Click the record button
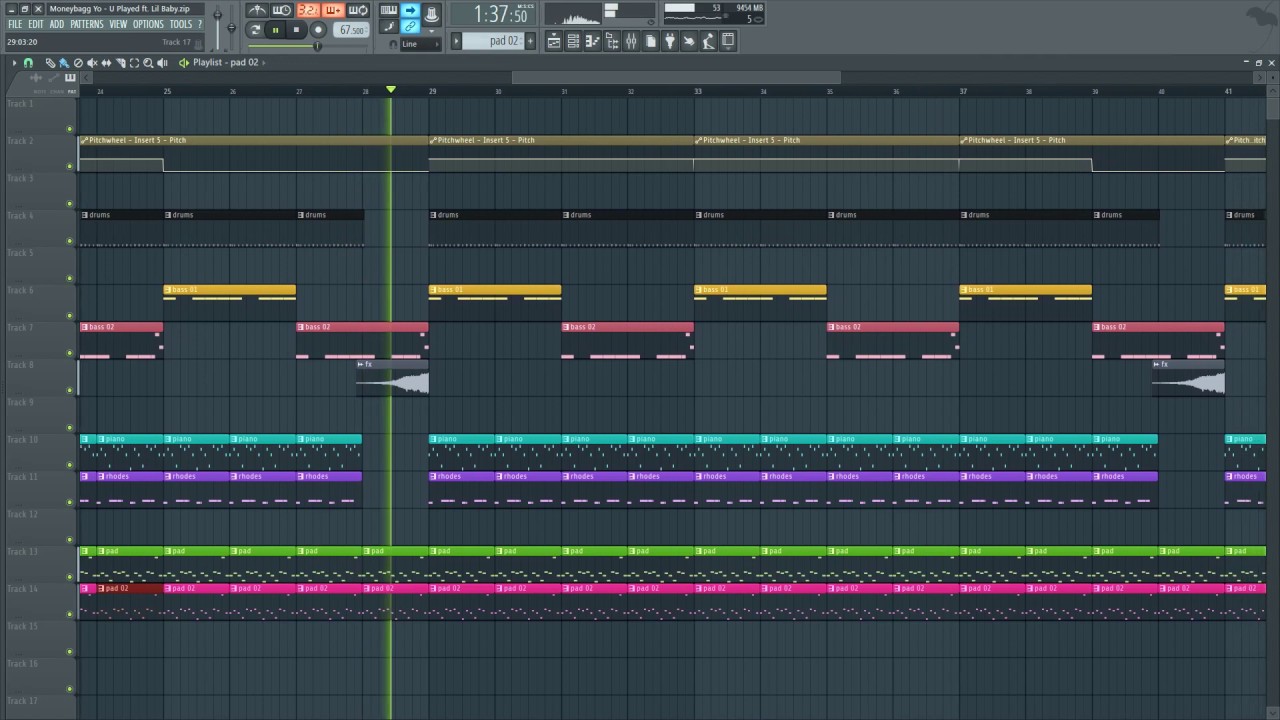 pyautogui.click(x=318, y=30)
